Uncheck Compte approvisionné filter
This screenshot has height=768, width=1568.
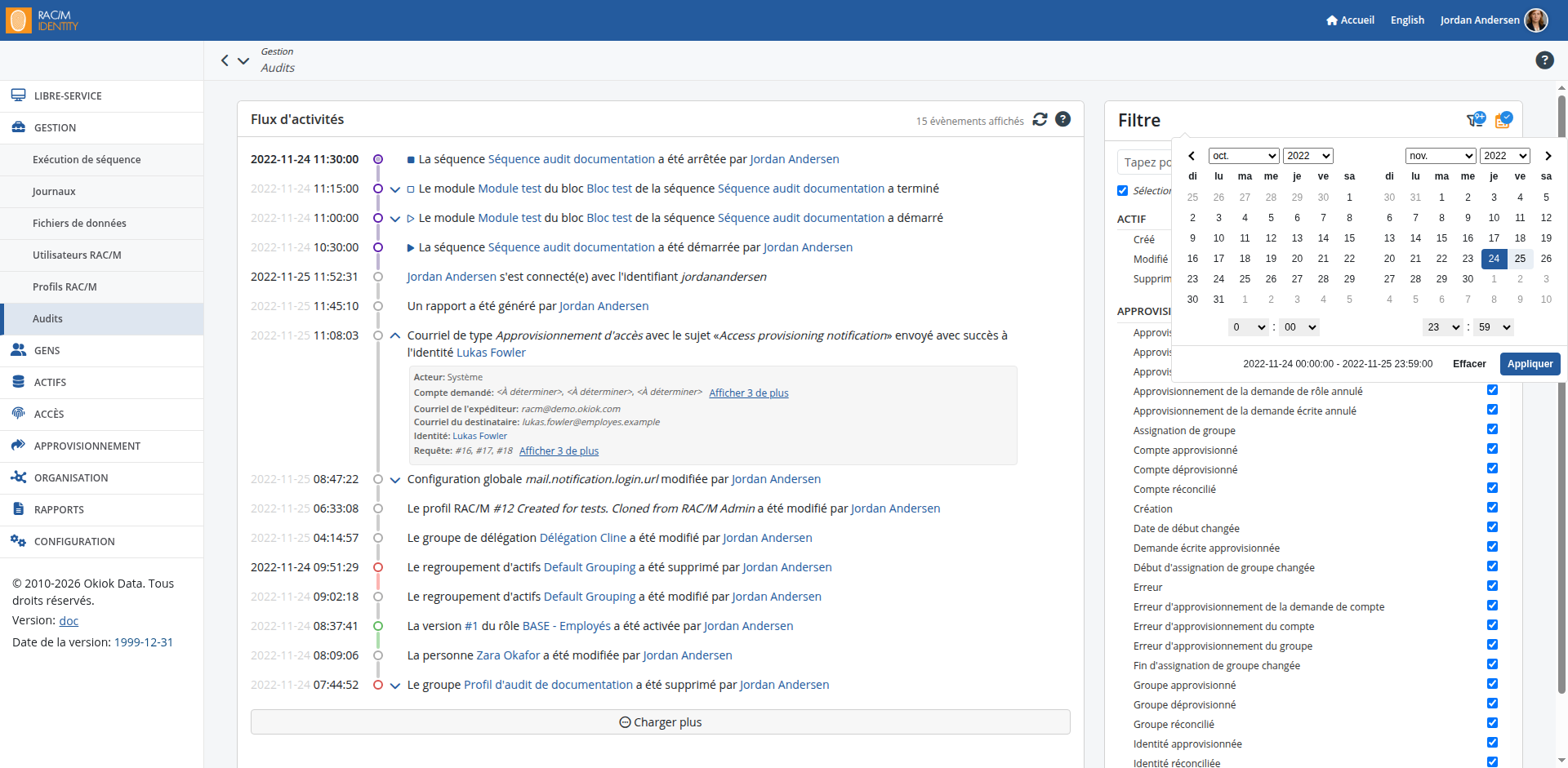click(x=1492, y=449)
